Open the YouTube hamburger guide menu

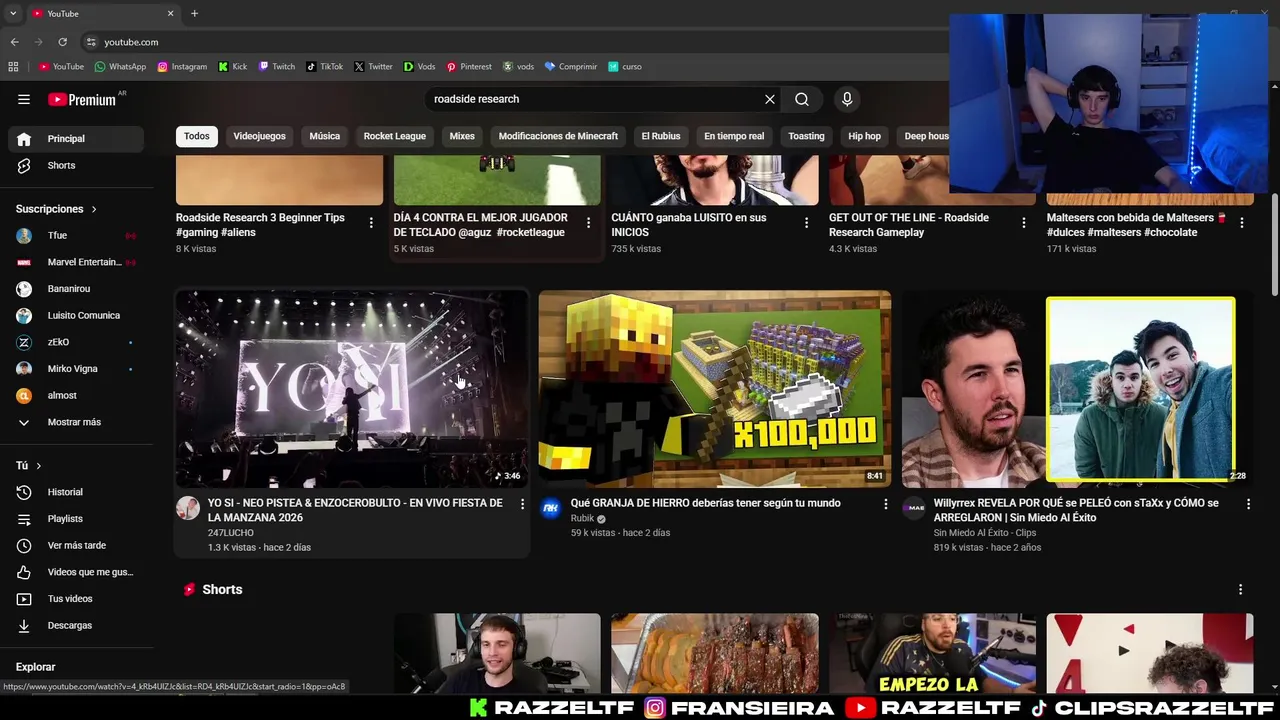pyautogui.click(x=24, y=99)
